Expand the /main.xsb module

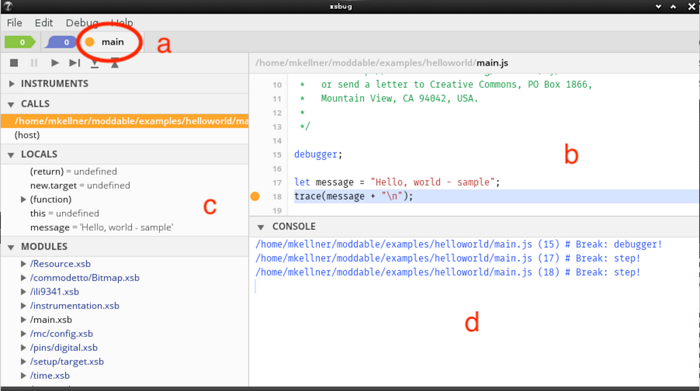tap(23, 320)
